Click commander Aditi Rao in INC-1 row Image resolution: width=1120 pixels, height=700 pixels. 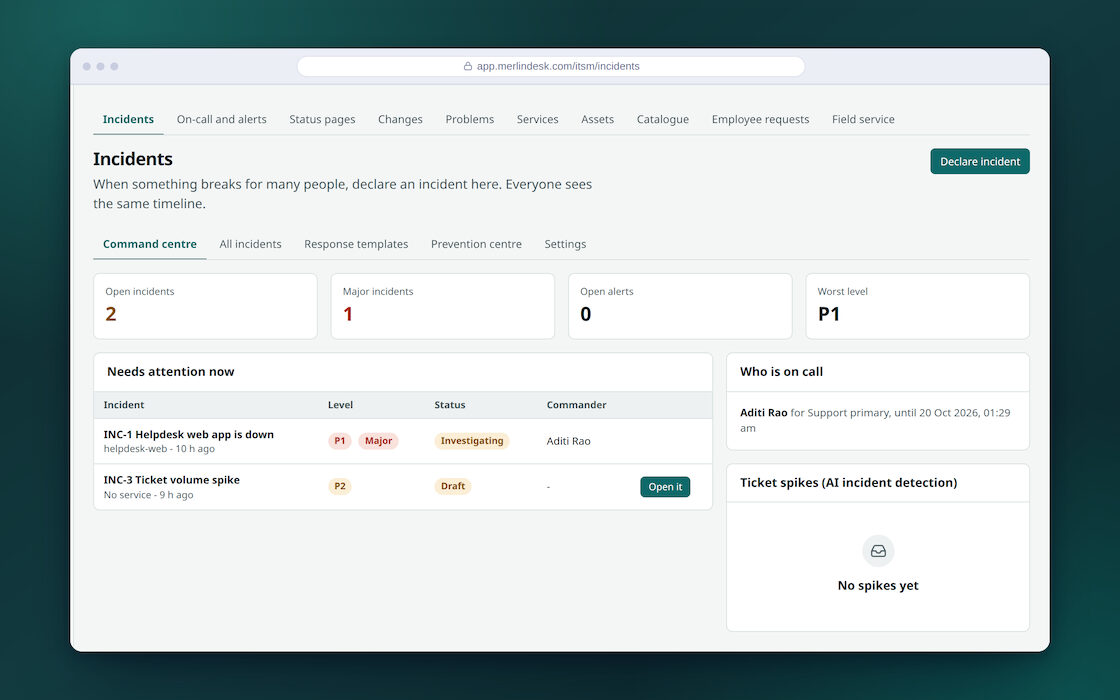click(x=569, y=441)
